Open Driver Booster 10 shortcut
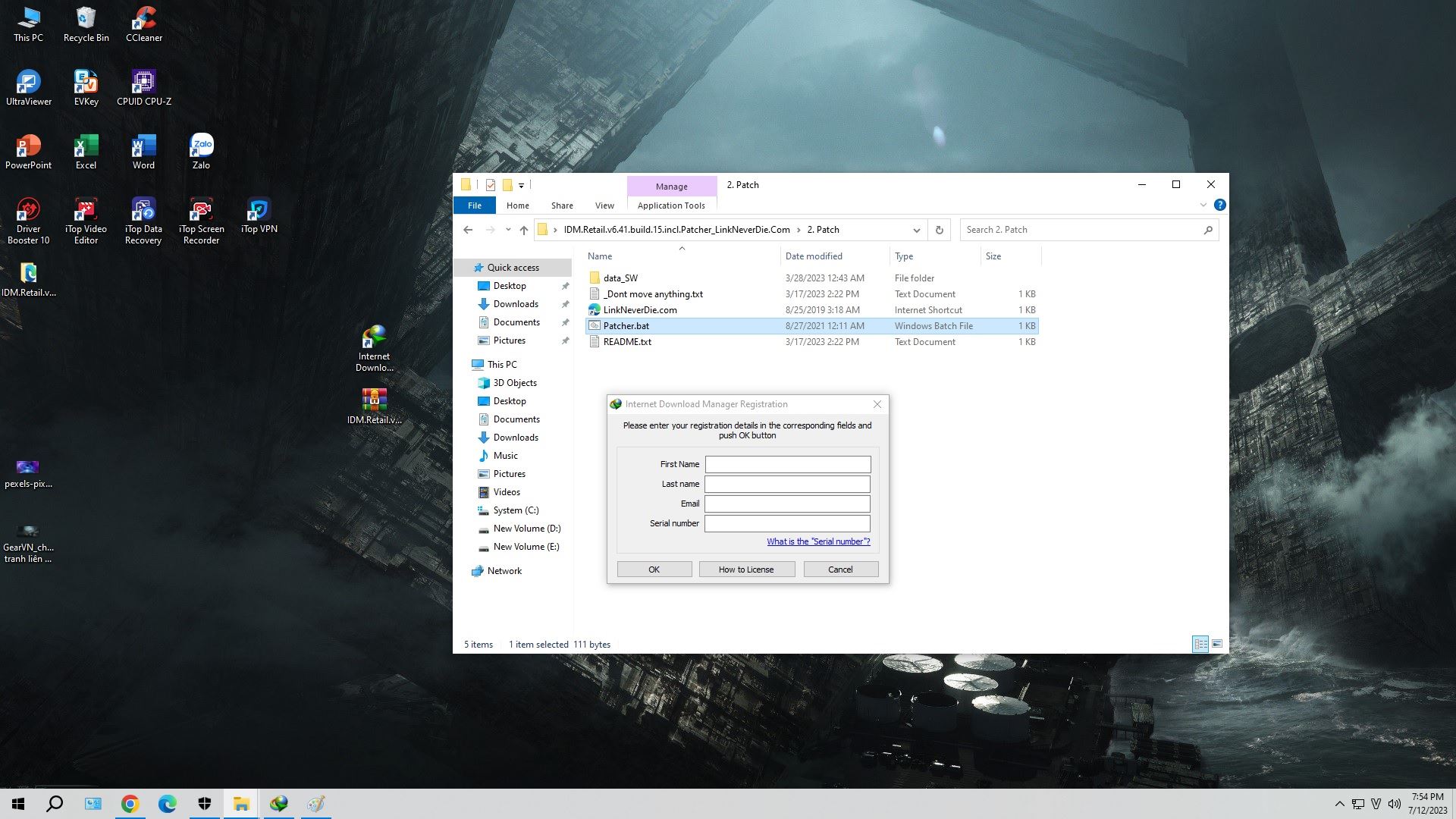Screen dimensions: 1456x819 (29, 221)
